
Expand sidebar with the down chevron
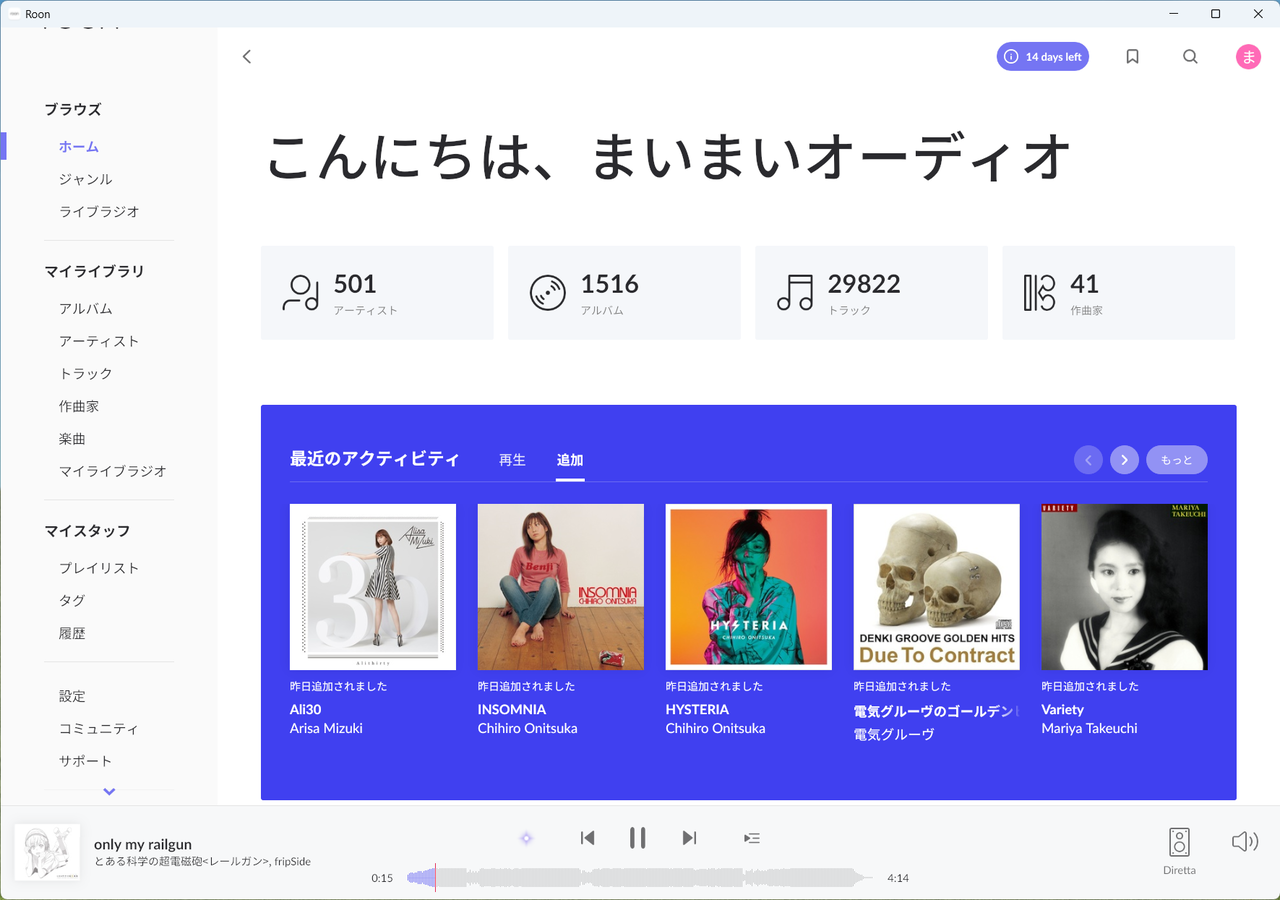(109, 792)
